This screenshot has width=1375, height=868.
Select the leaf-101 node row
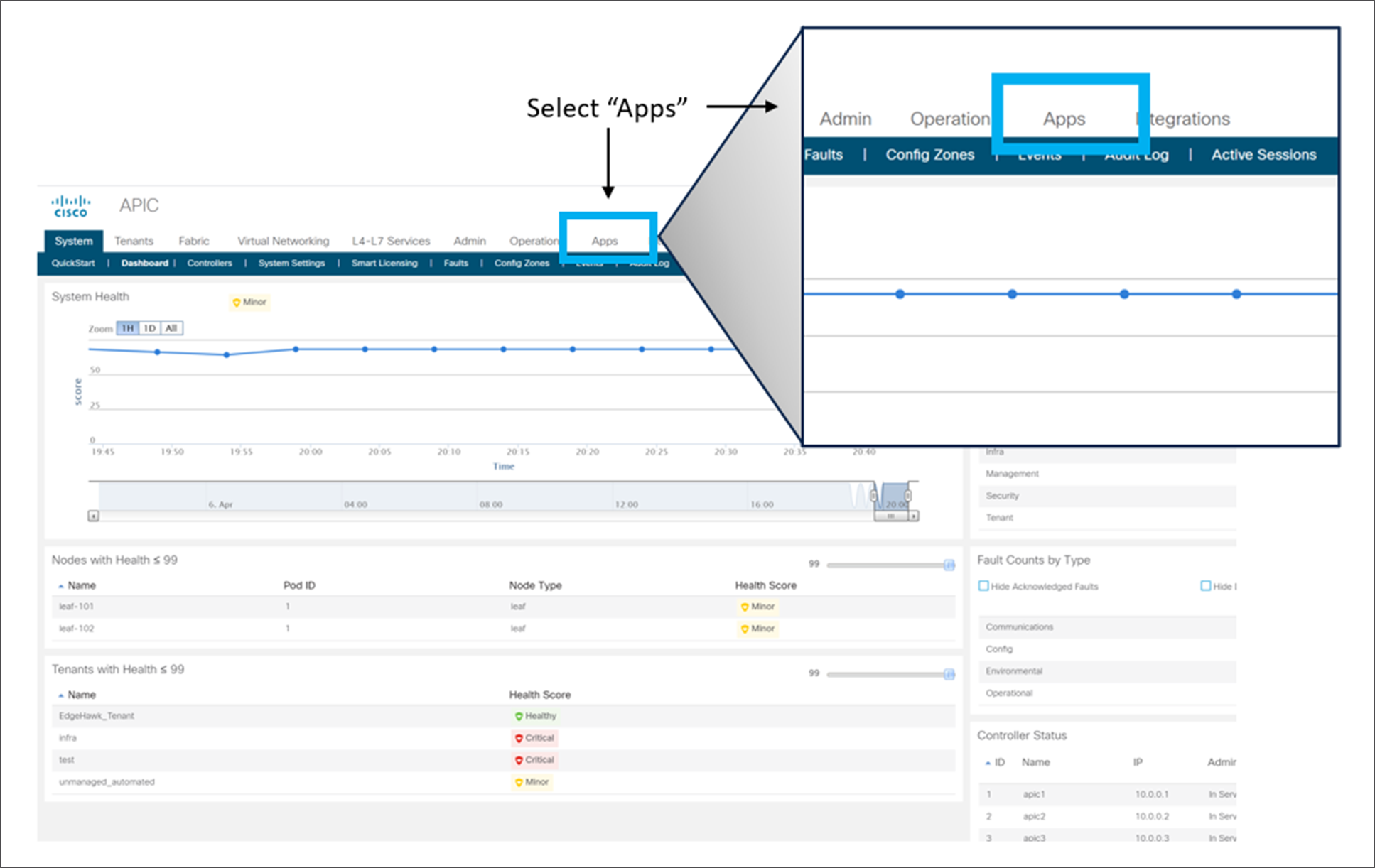click(x=503, y=607)
